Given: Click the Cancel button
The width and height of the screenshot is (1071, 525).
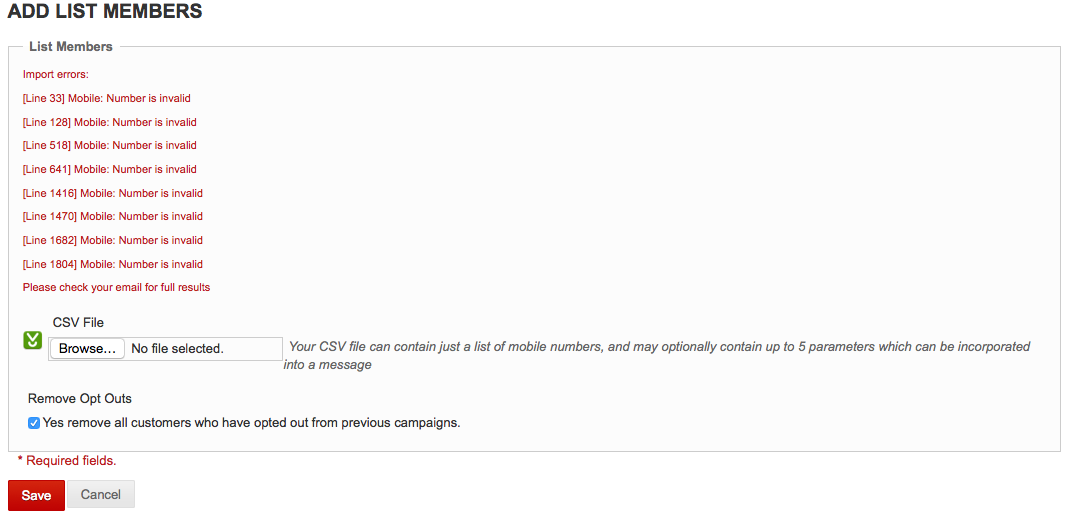Looking at the screenshot, I should [100, 495].
